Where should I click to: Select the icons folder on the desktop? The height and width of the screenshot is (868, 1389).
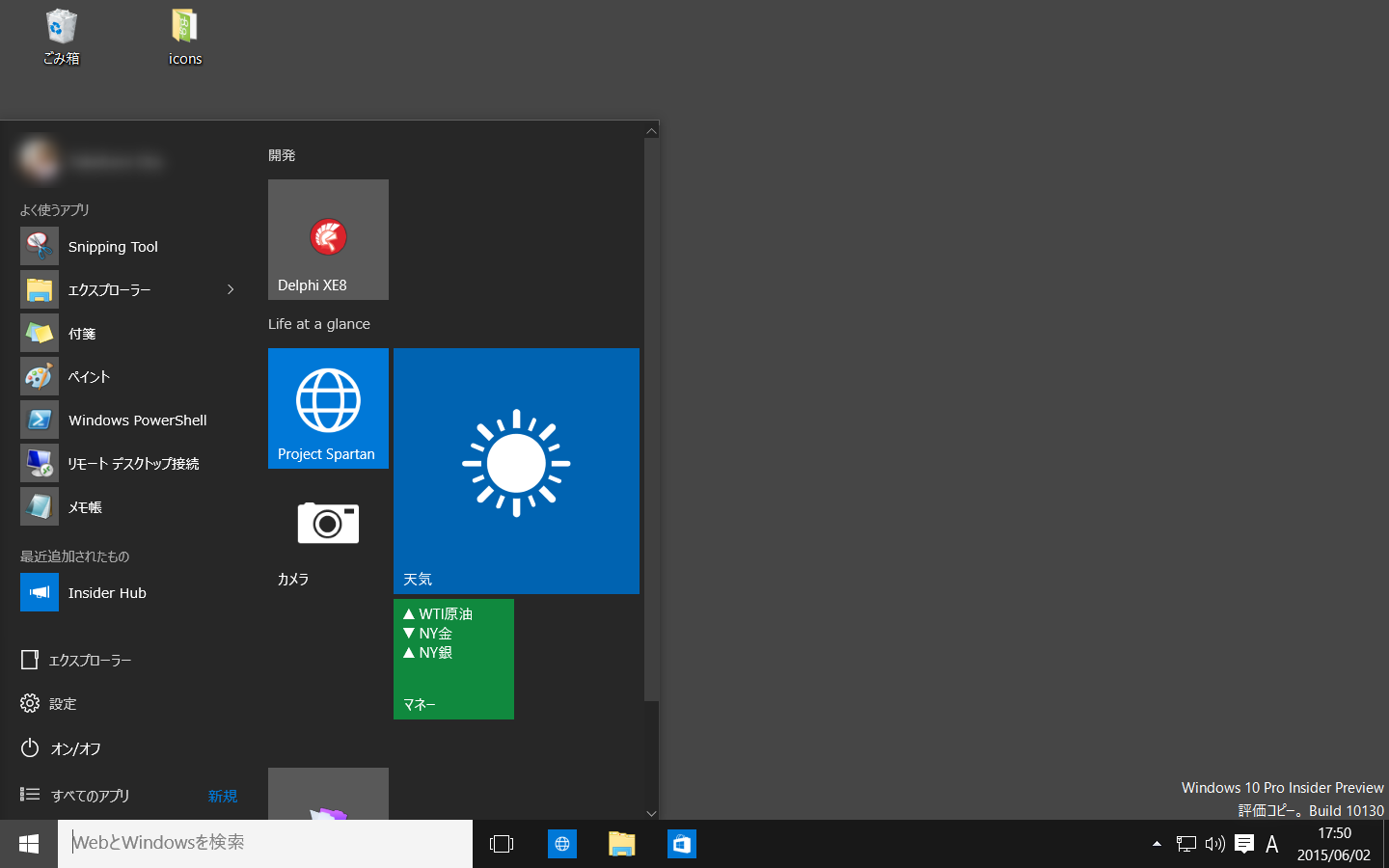[x=184, y=38]
